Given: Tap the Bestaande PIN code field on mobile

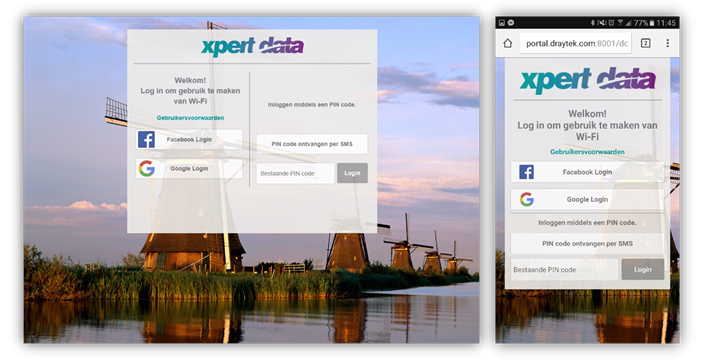Looking at the screenshot, I should [x=564, y=270].
